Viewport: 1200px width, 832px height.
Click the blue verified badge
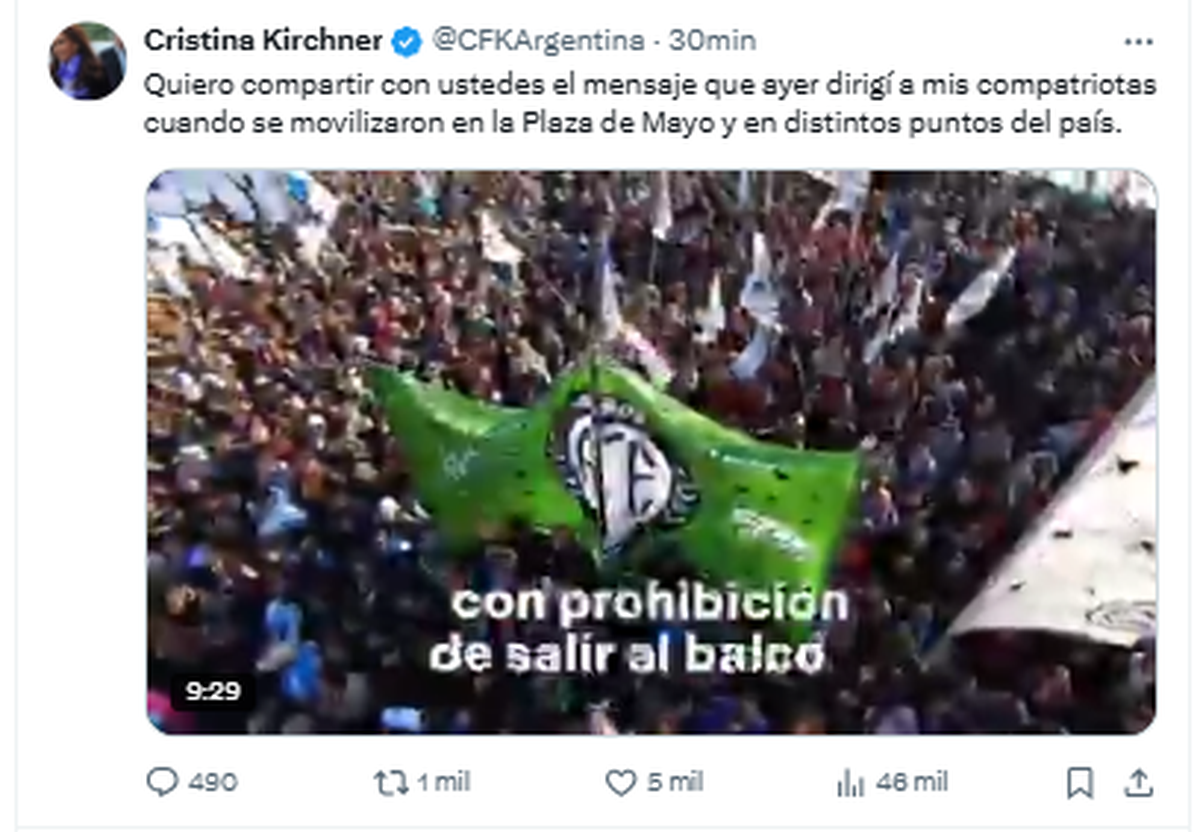tap(406, 42)
